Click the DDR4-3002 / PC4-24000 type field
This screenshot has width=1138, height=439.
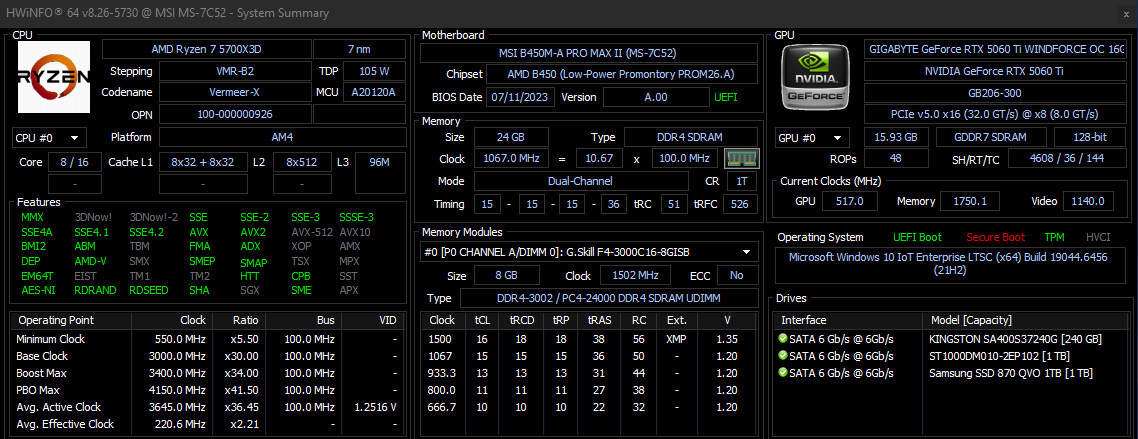tap(609, 298)
